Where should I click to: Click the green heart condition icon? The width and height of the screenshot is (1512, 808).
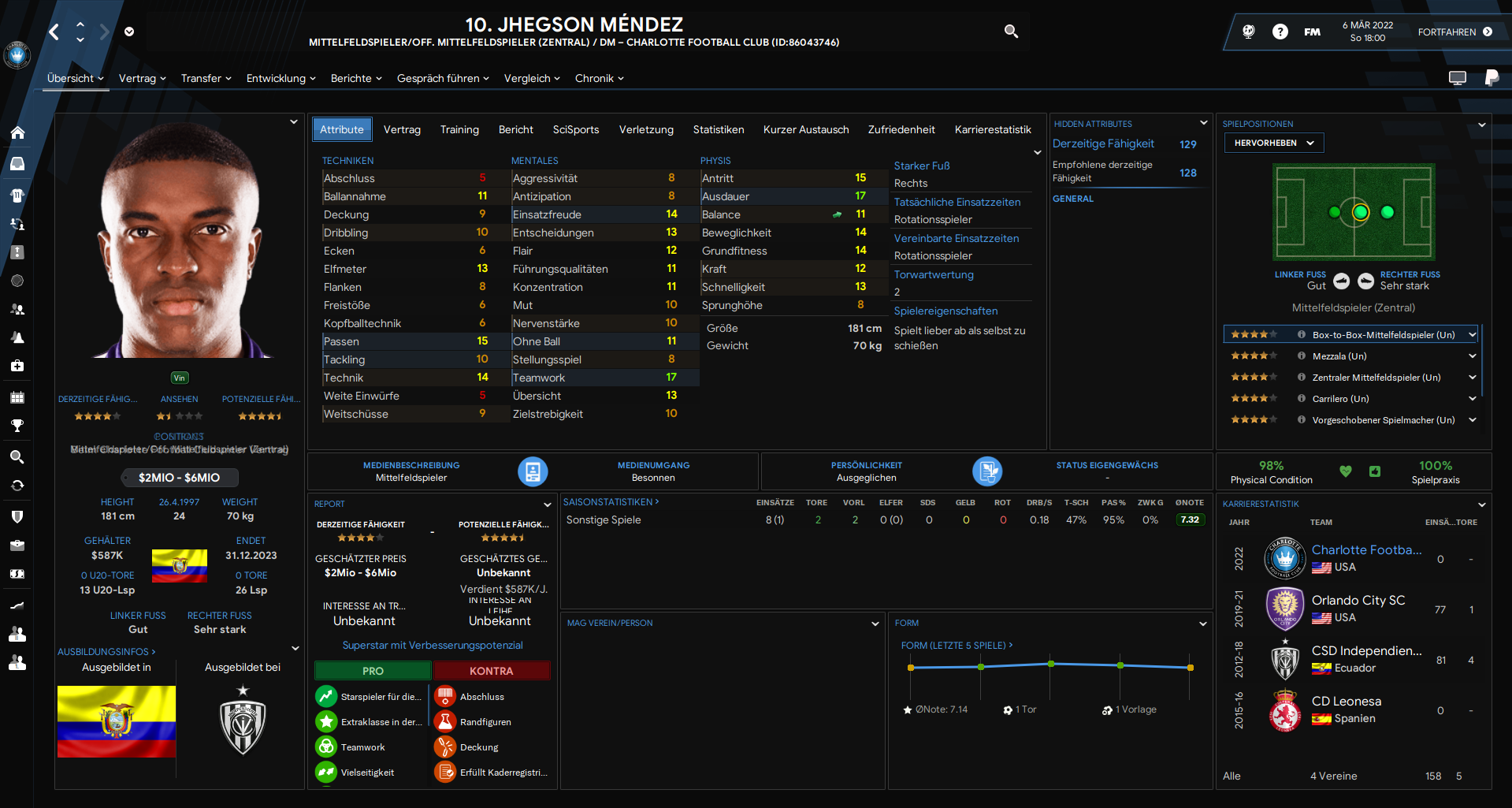pyautogui.click(x=1346, y=471)
